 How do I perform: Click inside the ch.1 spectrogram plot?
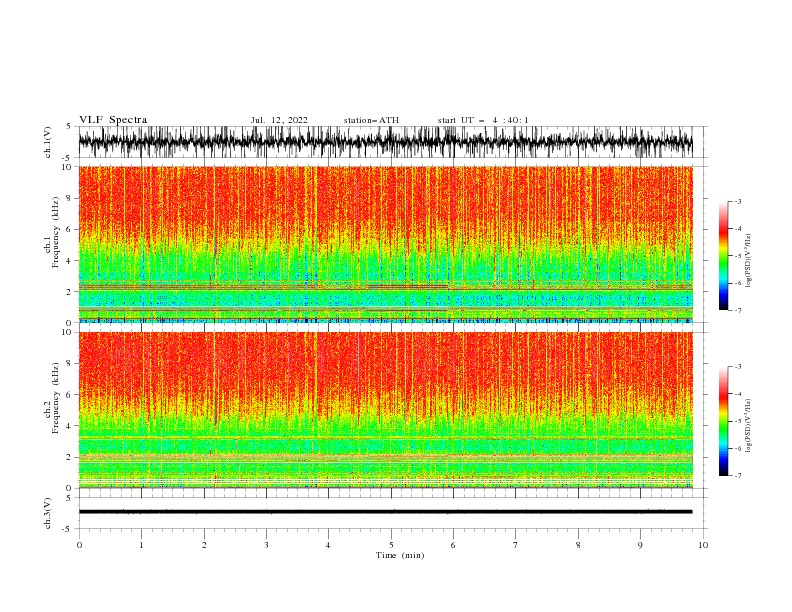tap(385, 244)
